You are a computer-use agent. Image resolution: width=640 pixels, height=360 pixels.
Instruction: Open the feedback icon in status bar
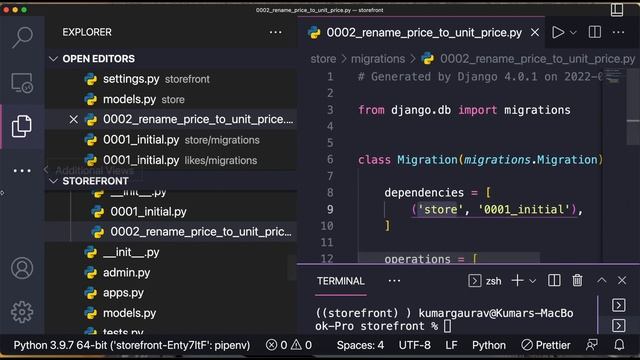[592, 345]
